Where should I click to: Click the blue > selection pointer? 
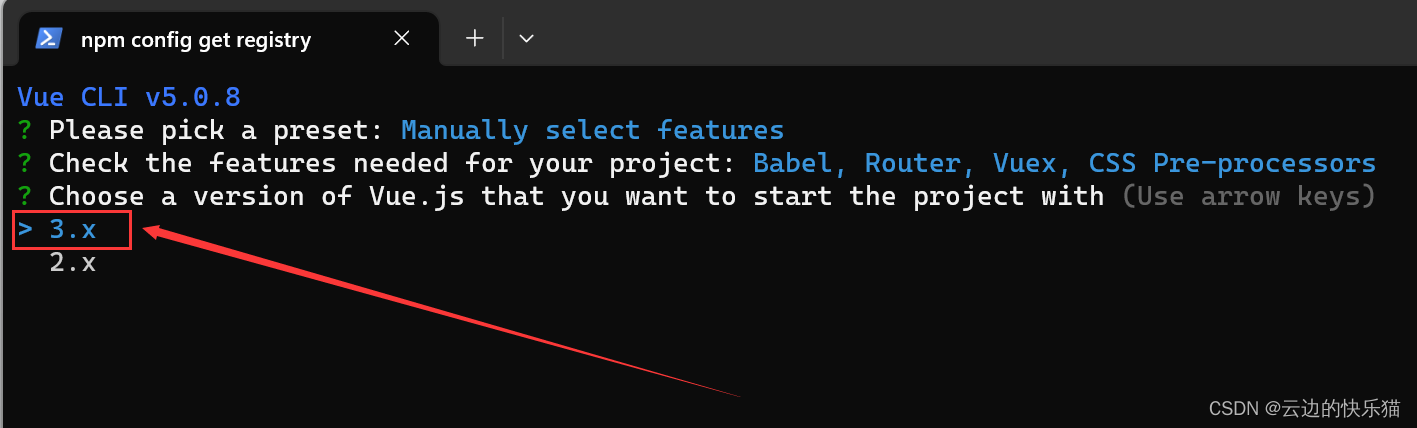coord(25,229)
